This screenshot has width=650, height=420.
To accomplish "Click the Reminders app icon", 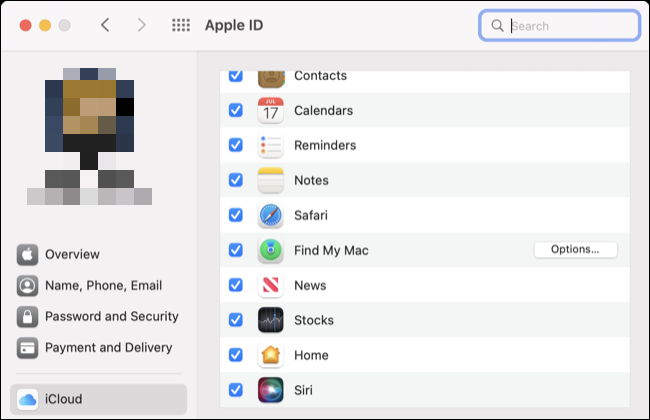I will pyautogui.click(x=271, y=145).
